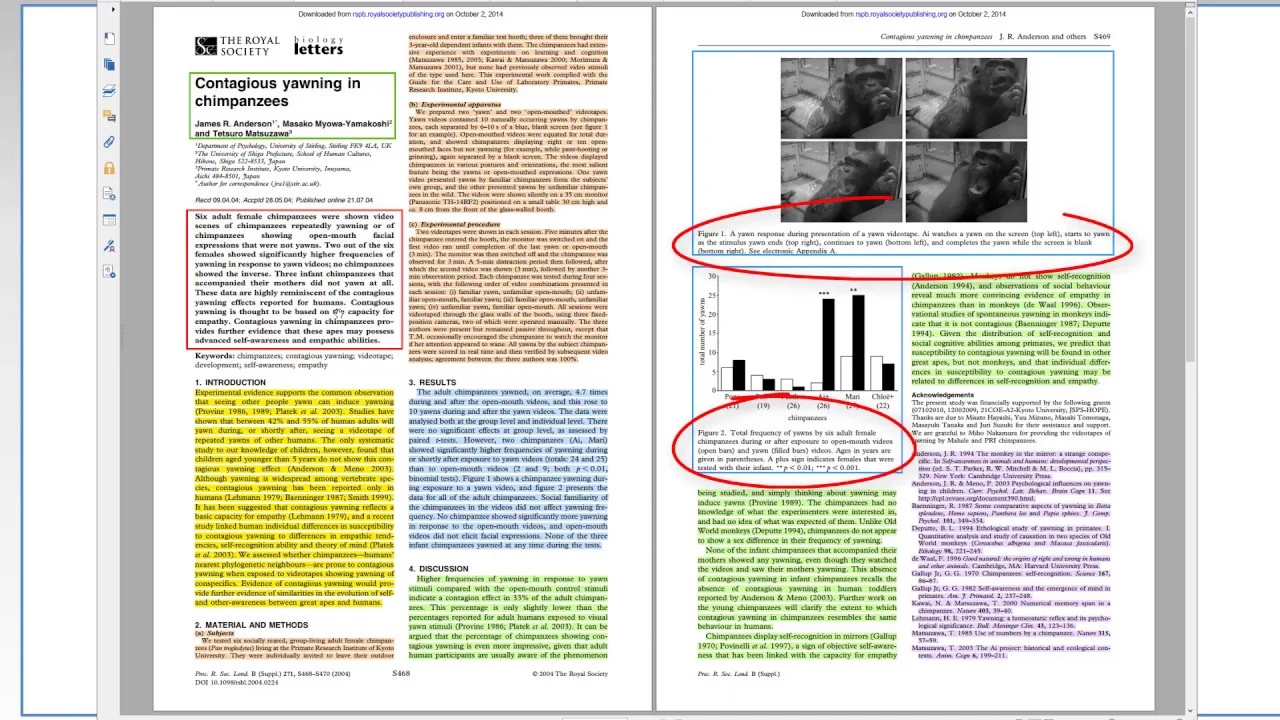
Task: Click the vertical scrollbar of the document
Action: click(x=1189, y=360)
